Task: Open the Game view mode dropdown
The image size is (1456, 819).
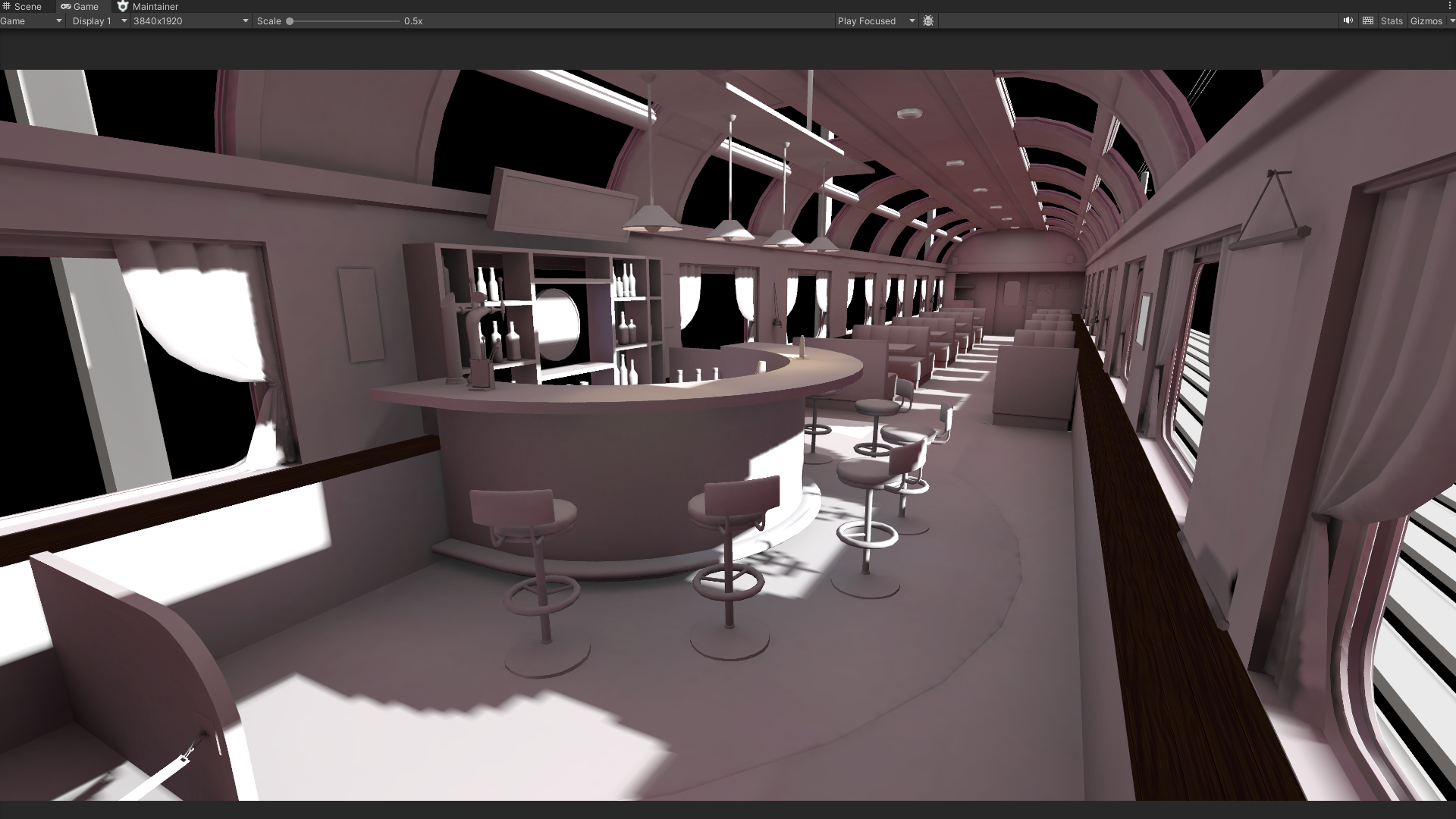Action: click(31, 21)
